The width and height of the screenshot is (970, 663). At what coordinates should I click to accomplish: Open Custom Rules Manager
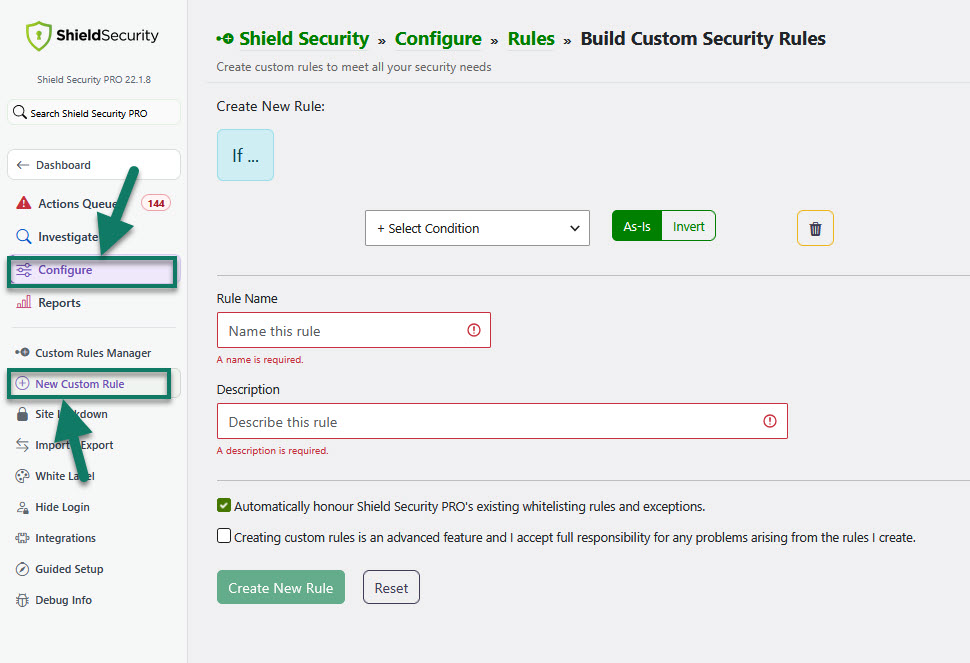pyautogui.click(x=93, y=353)
